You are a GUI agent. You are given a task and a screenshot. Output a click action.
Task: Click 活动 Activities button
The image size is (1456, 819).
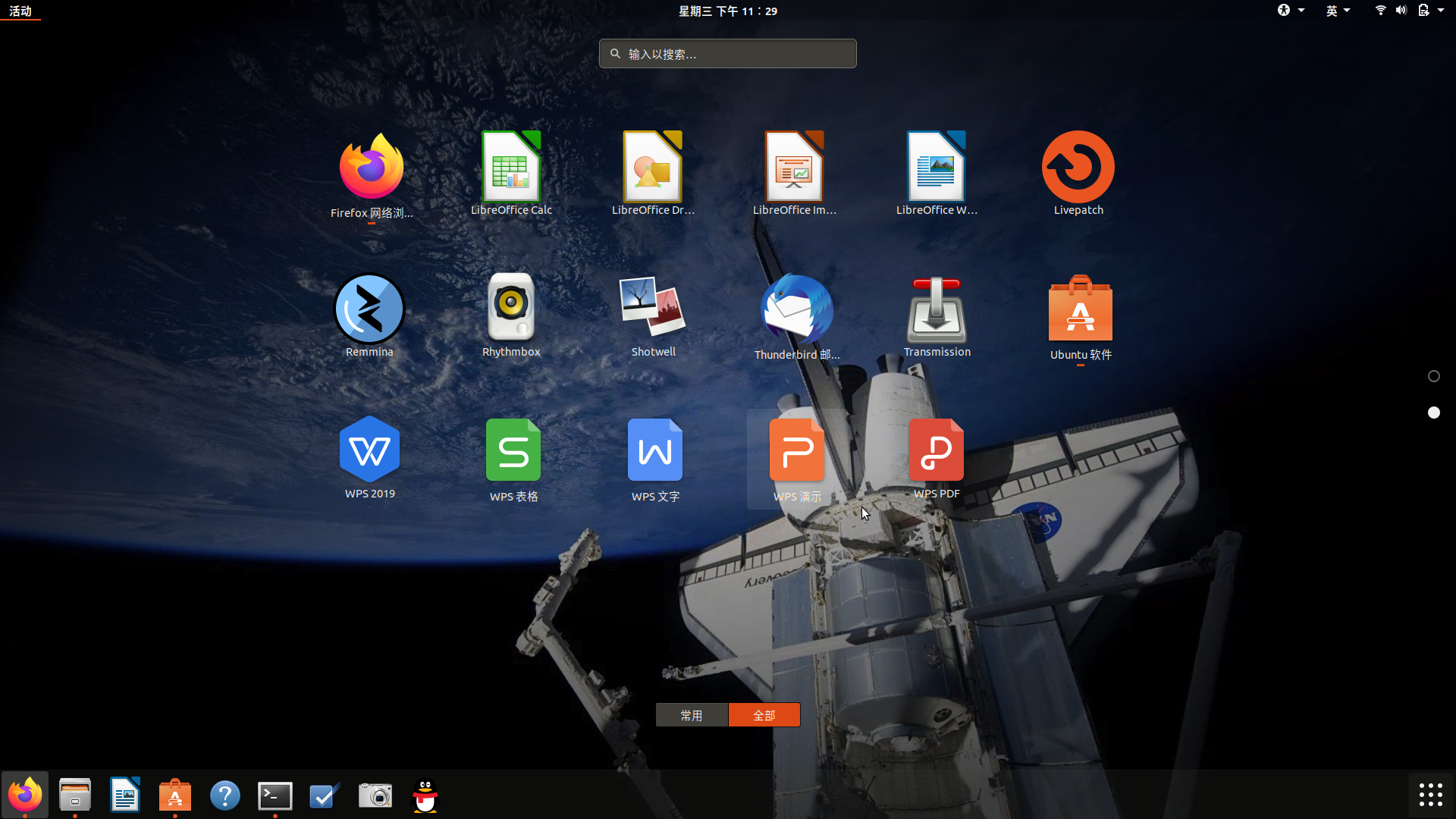pos(20,11)
